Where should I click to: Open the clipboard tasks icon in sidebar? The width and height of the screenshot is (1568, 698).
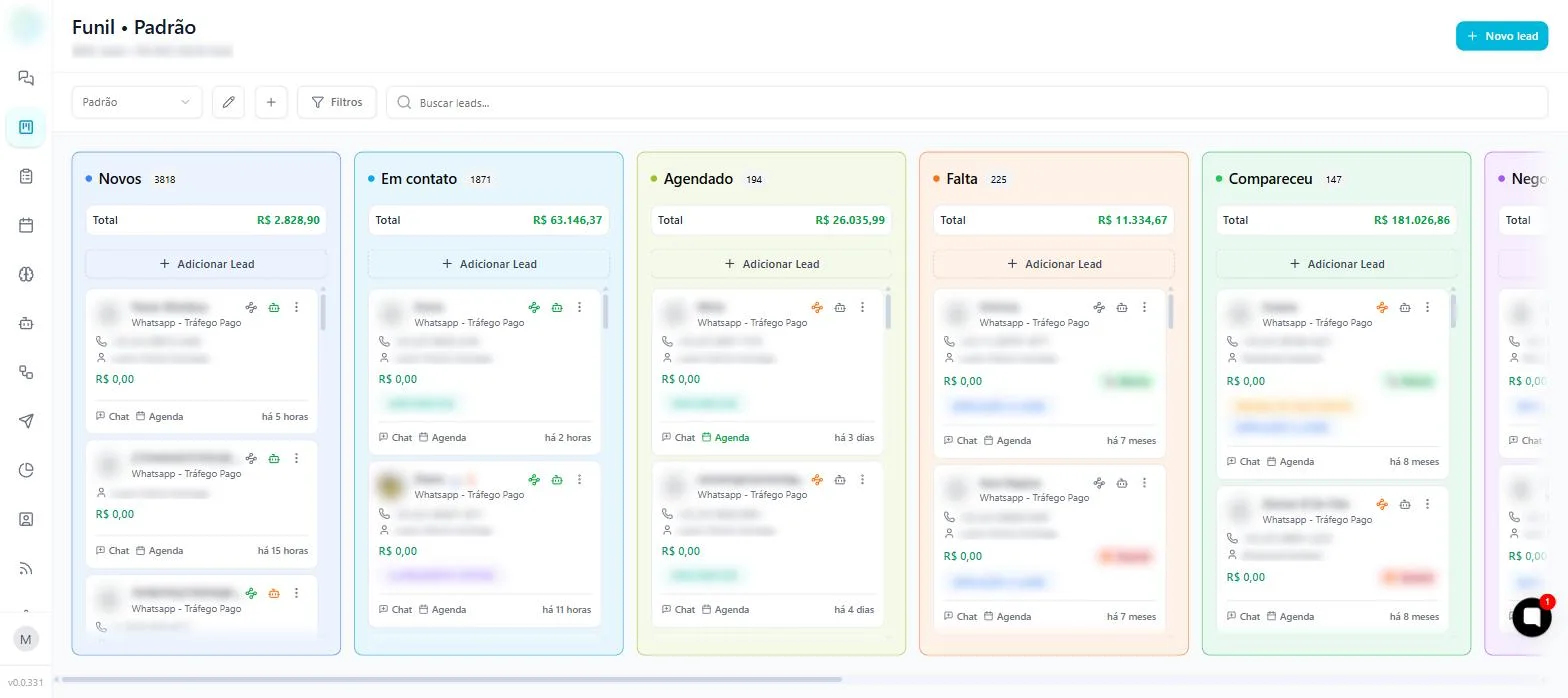coord(26,176)
